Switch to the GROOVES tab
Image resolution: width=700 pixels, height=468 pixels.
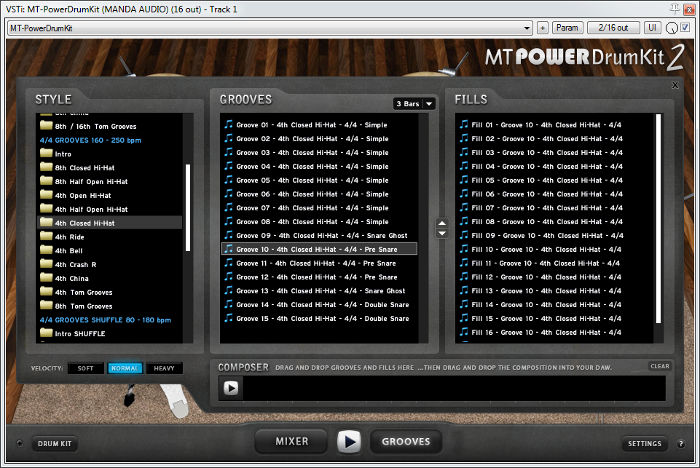[x=406, y=441]
